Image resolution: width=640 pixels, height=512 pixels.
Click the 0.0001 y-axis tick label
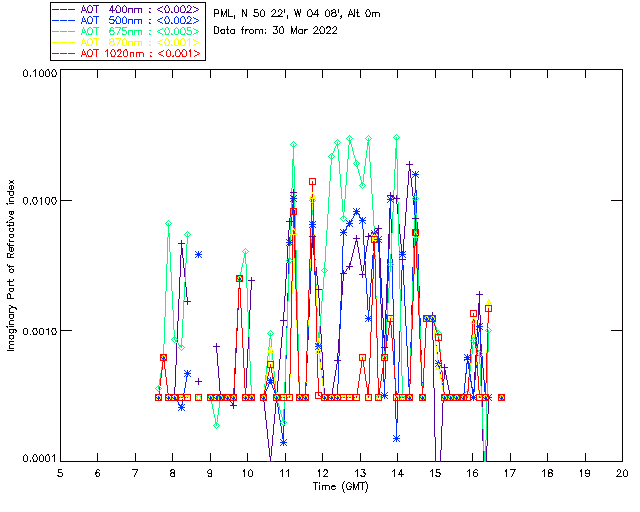click(40, 459)
